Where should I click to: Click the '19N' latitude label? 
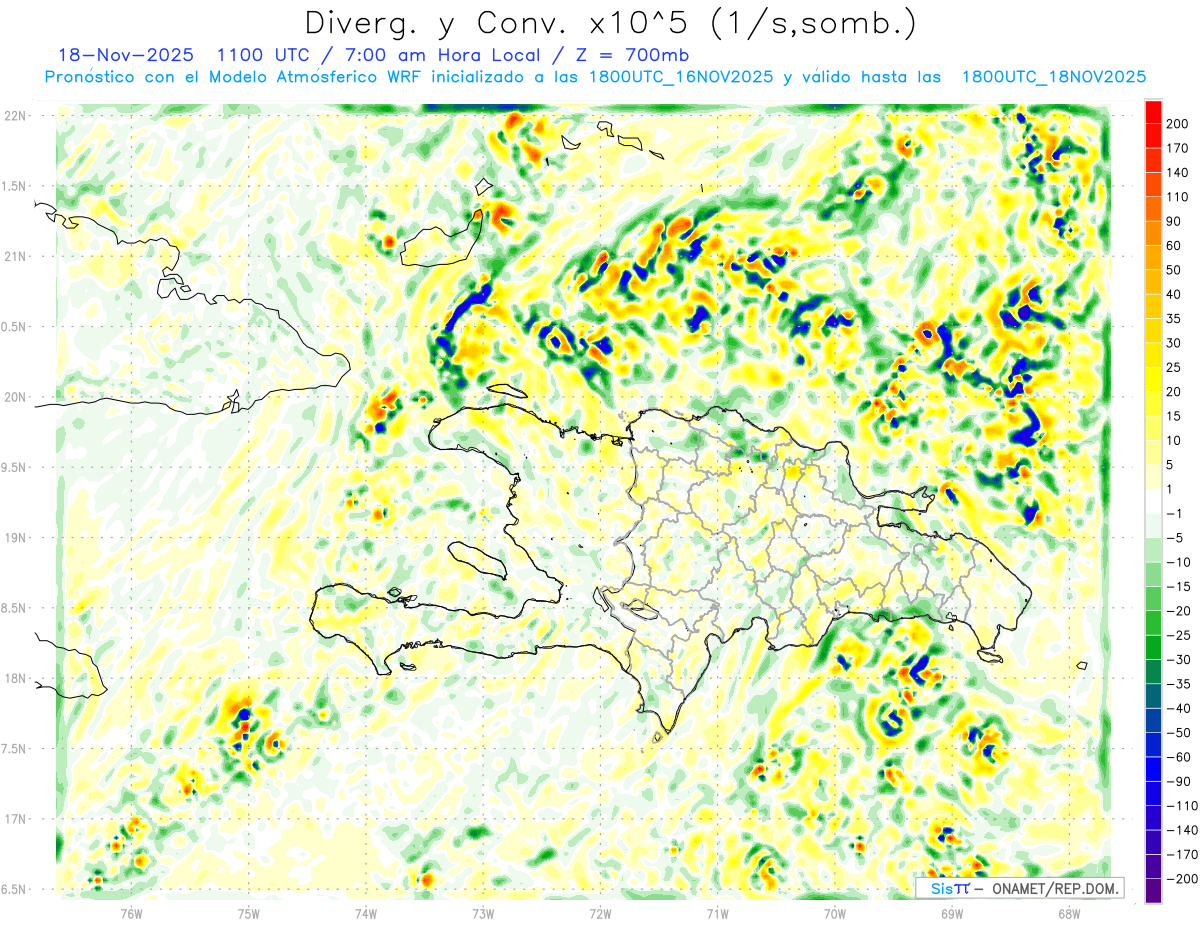point(17,538)
